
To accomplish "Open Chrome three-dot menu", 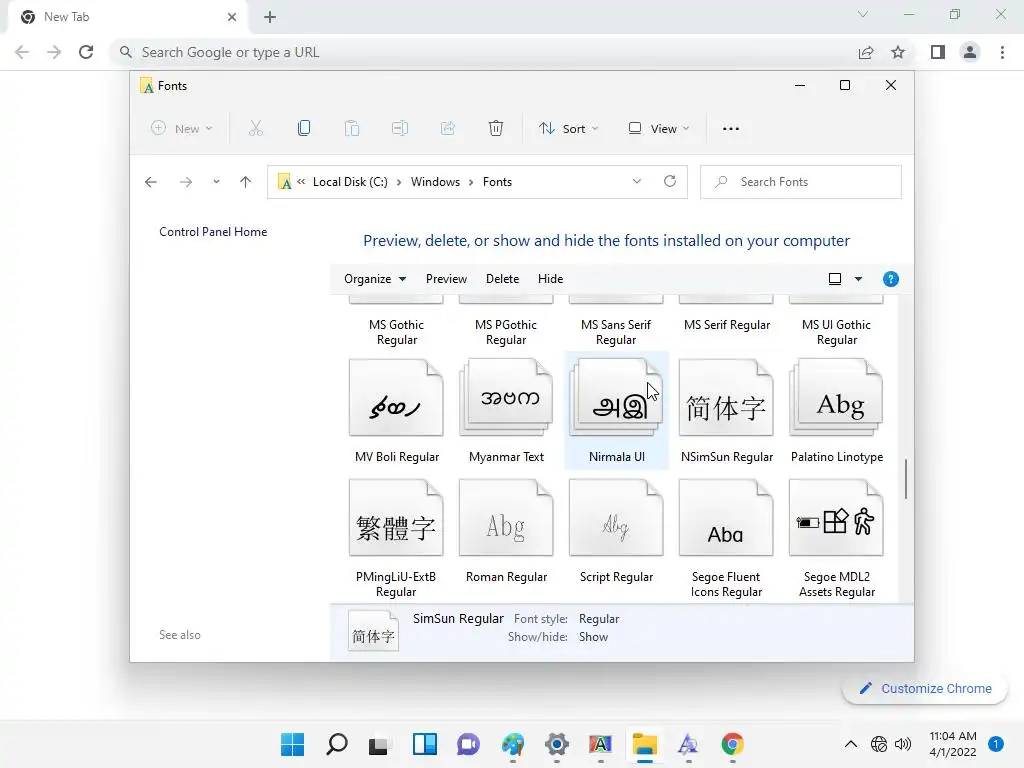I will tap(1002, 52).
